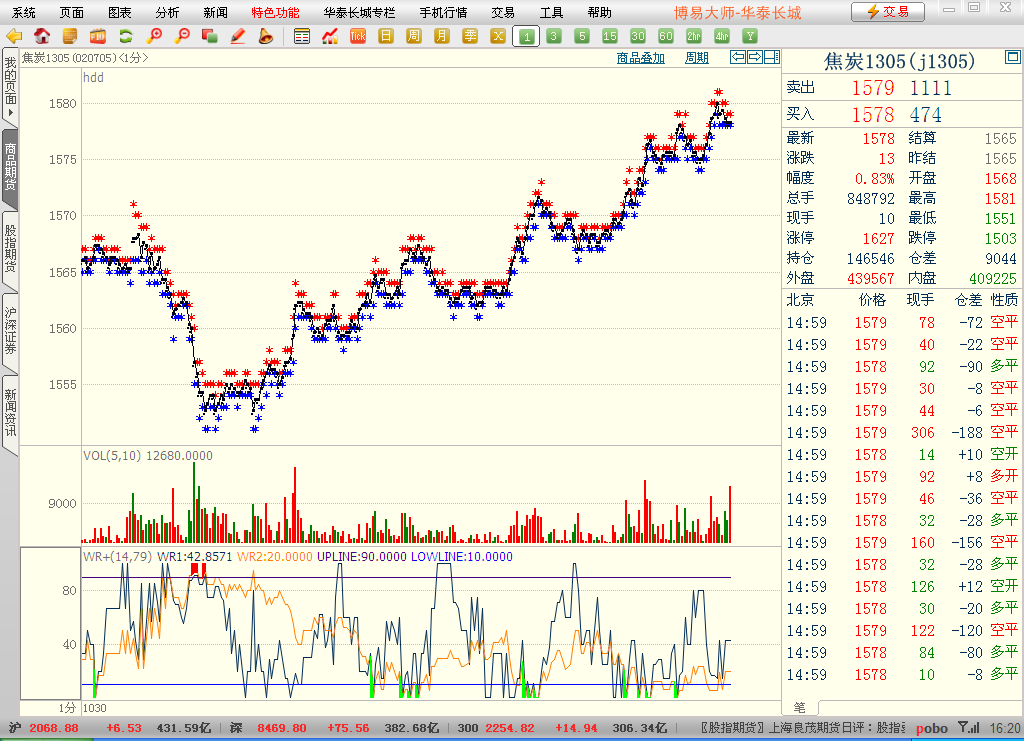Click the notepad icon beside home

[70, 36]
